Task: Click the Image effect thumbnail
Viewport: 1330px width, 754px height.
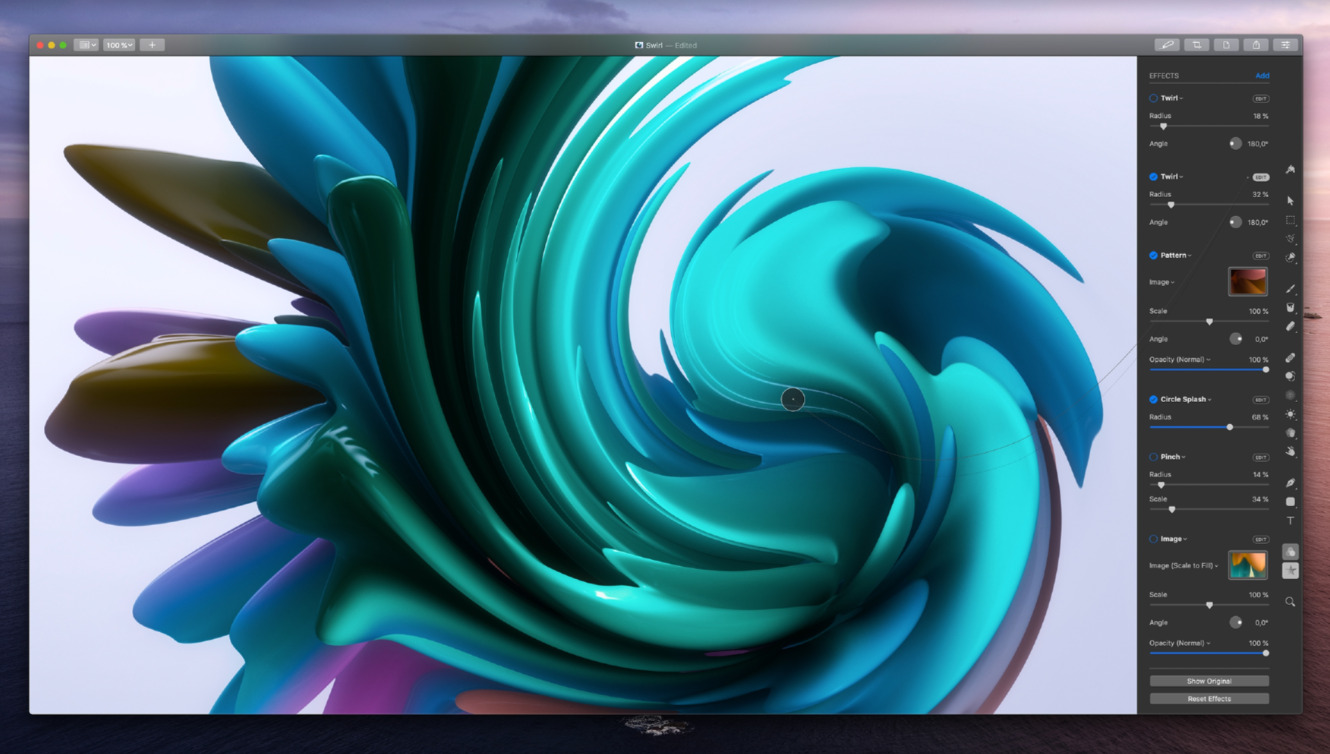Action: 1248,565
